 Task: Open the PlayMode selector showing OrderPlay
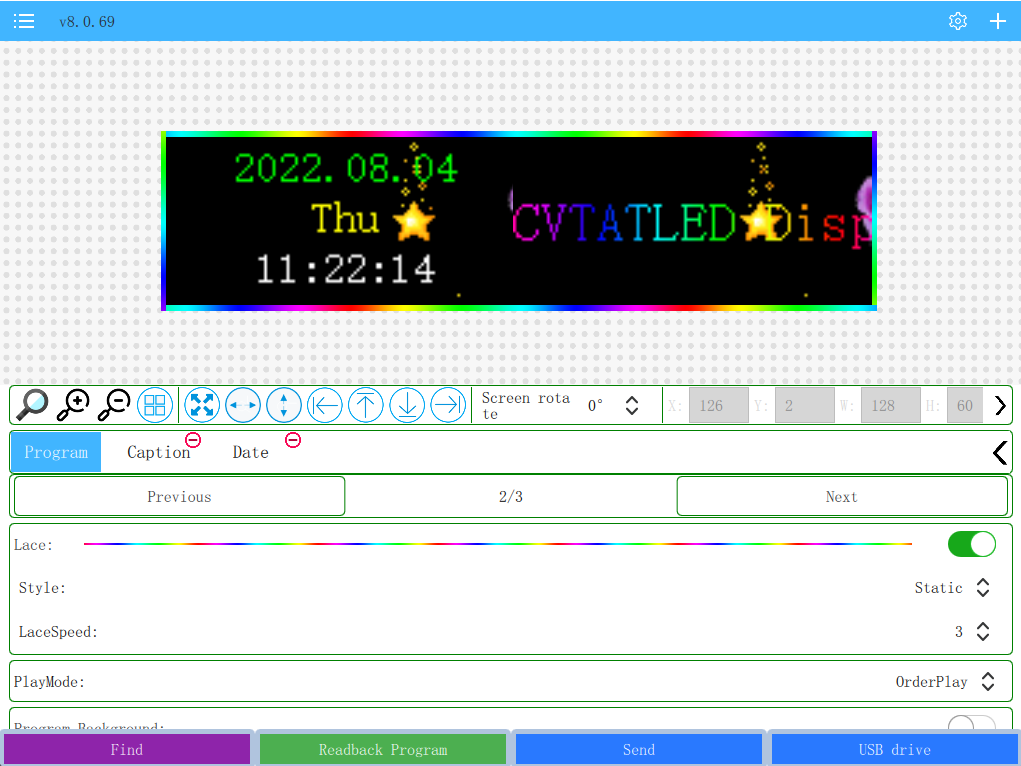(945, 681)
